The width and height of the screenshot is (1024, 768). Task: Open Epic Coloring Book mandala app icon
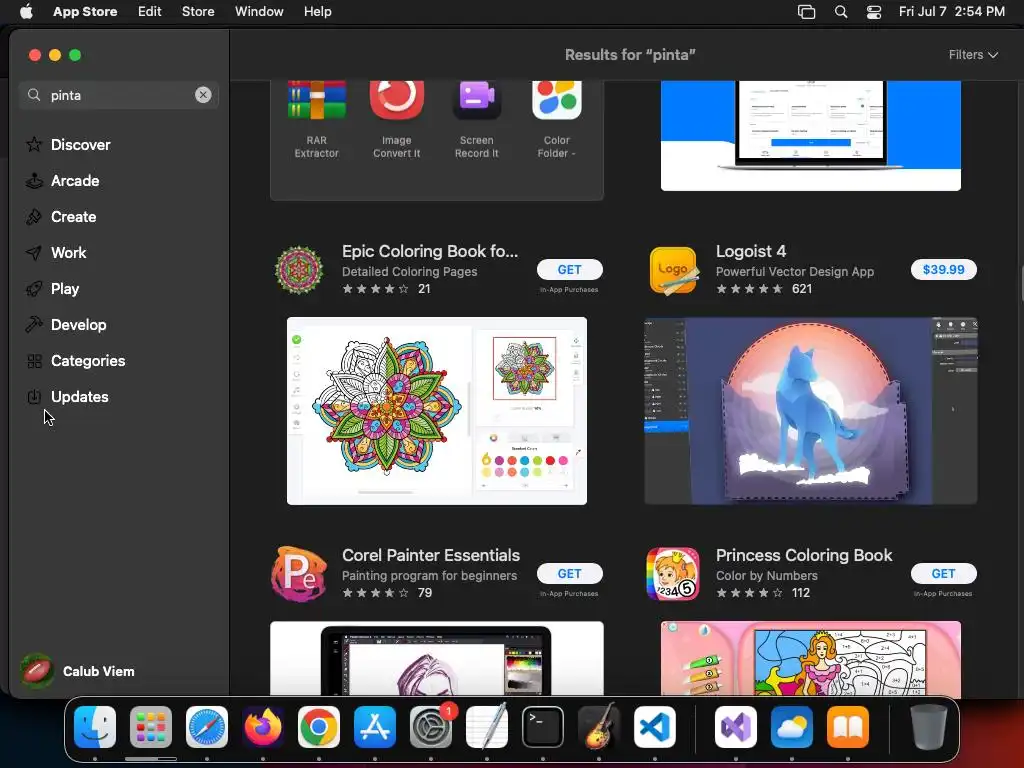pyautogui.click(x=299, y=270)
